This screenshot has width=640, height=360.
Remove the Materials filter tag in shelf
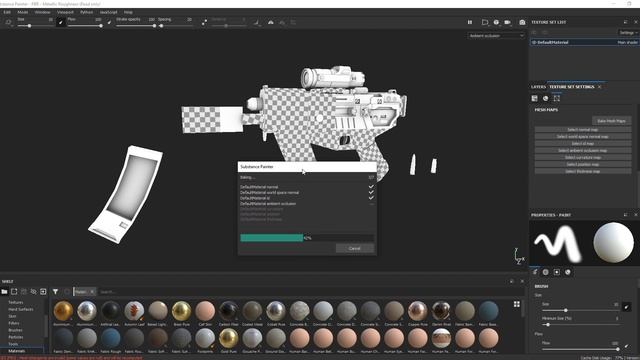point(92,292)
